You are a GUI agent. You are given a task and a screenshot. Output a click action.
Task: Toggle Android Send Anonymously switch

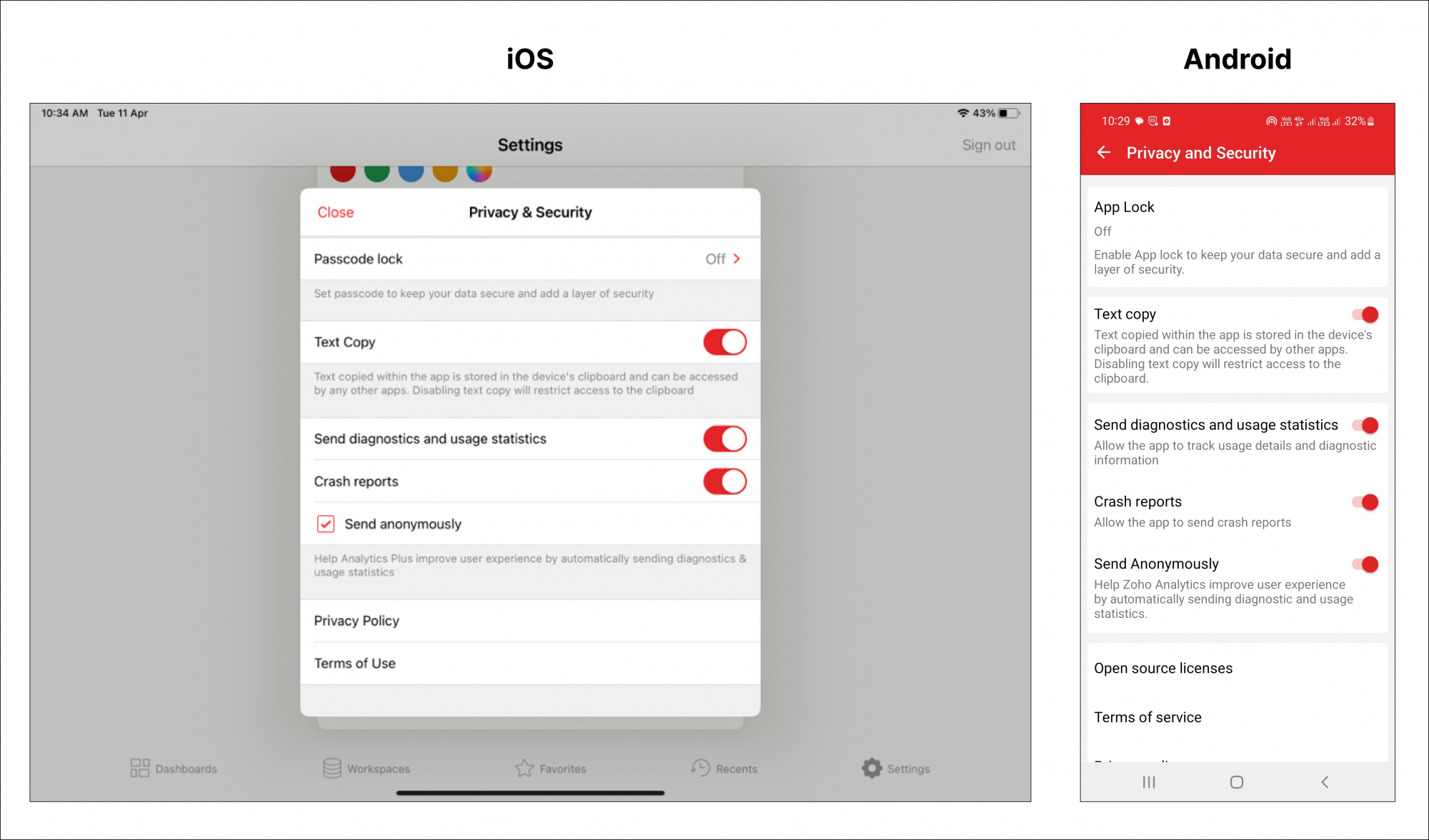[x=1365, y=564]
